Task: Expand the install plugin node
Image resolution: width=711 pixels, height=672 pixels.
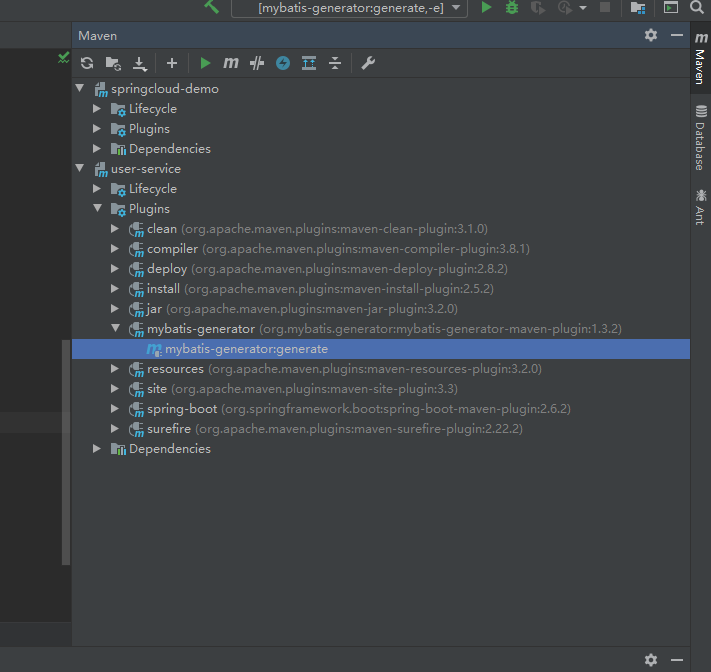Action: pos(115,288)
